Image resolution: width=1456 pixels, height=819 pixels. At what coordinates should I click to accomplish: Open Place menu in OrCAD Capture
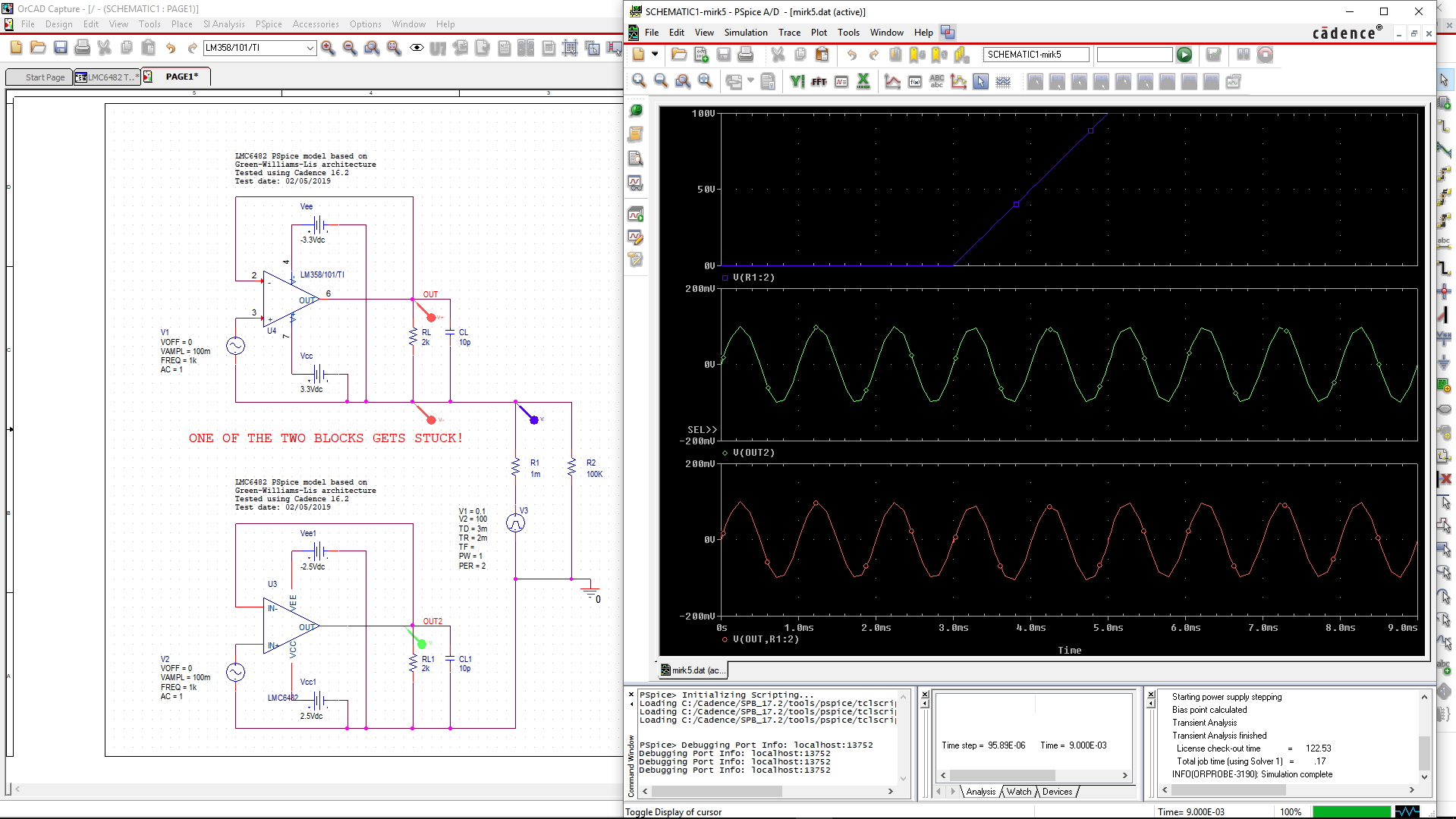(x=182, y=24)
